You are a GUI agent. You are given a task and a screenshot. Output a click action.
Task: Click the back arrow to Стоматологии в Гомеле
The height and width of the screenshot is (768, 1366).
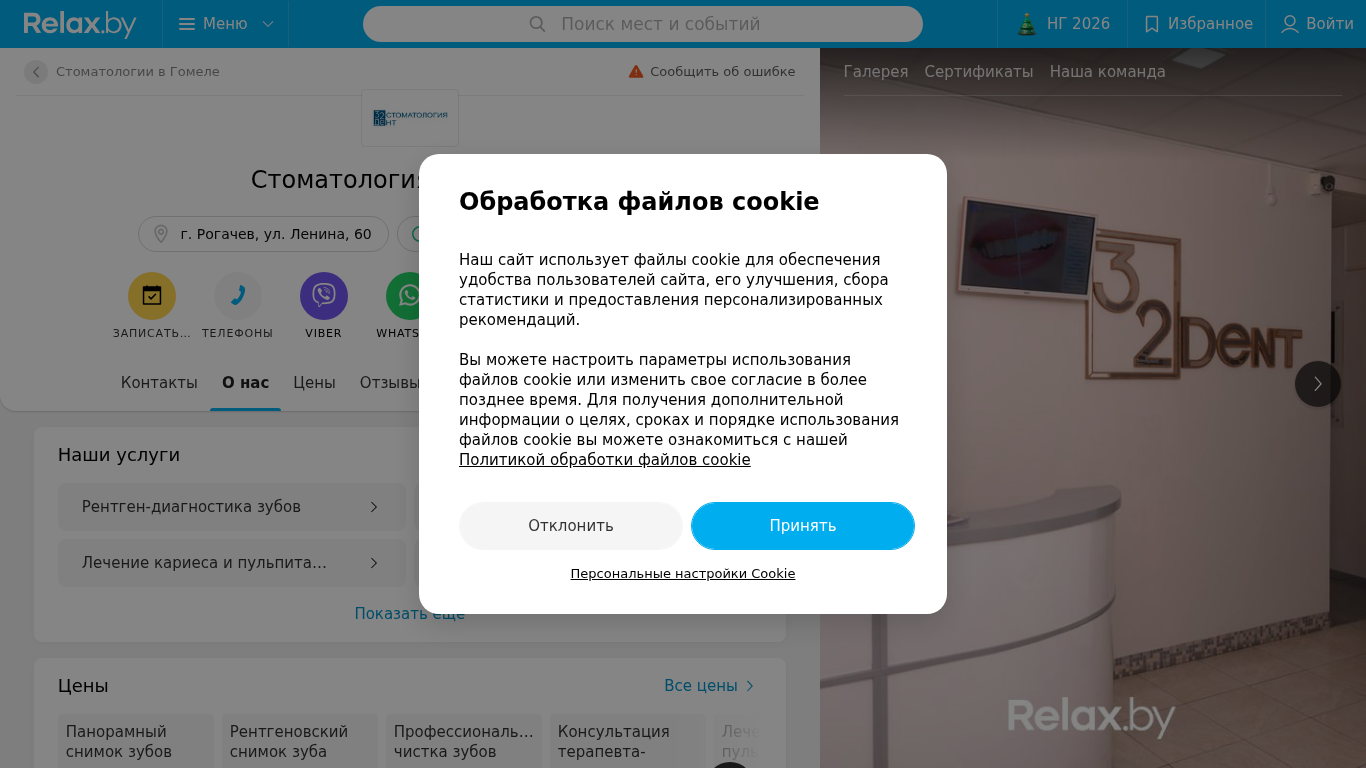(x=36, y=72)
